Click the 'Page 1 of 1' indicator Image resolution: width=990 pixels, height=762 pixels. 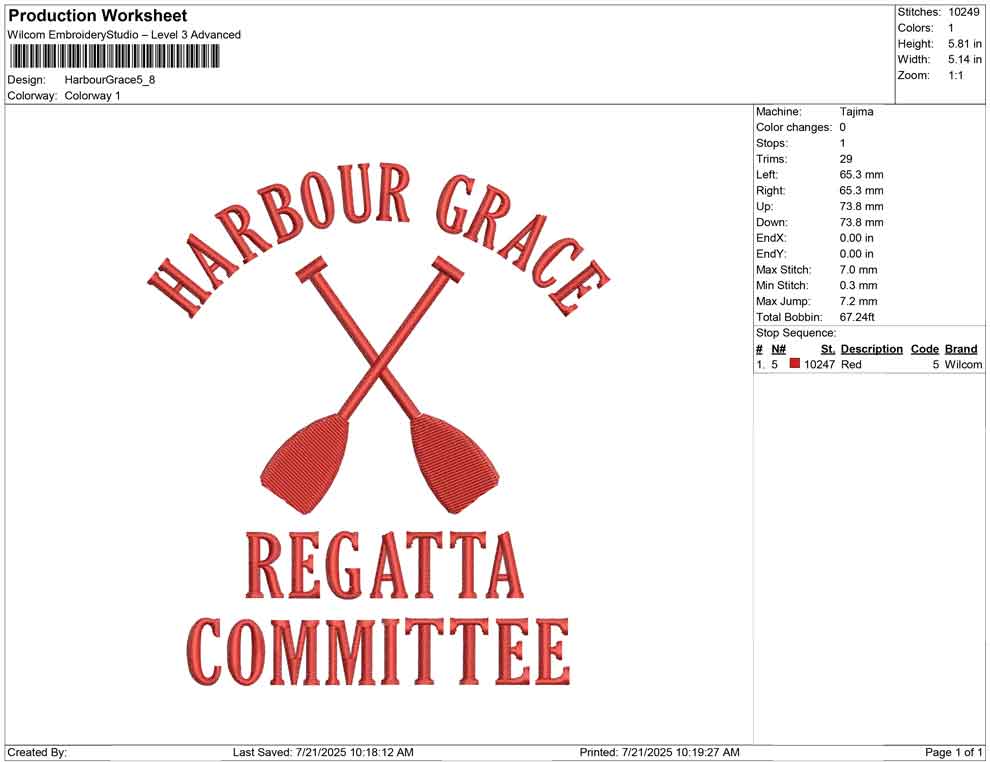(953, 752)
